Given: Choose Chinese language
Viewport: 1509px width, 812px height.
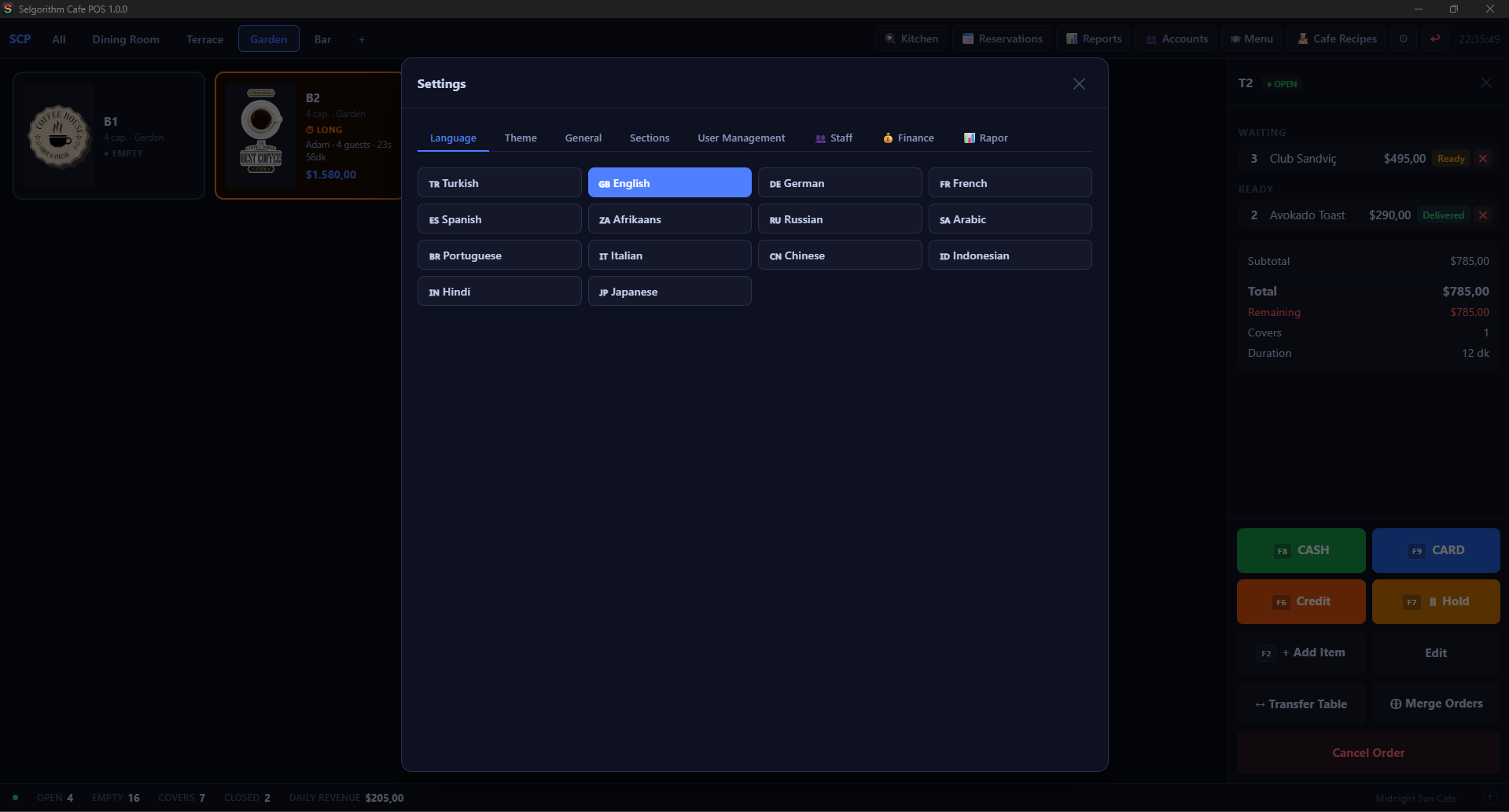Looking at the screenshot, I should tap(840, 255).
